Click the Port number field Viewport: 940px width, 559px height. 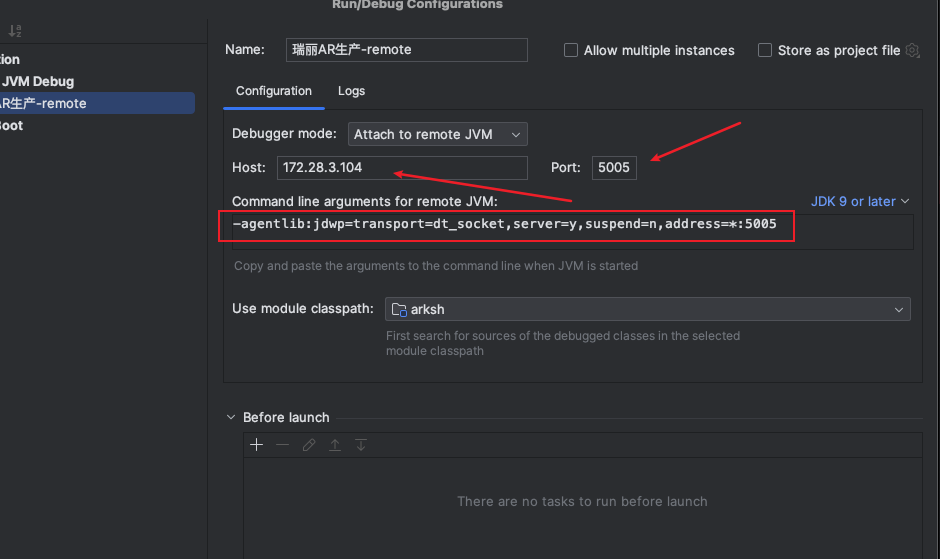pos(614,167)
